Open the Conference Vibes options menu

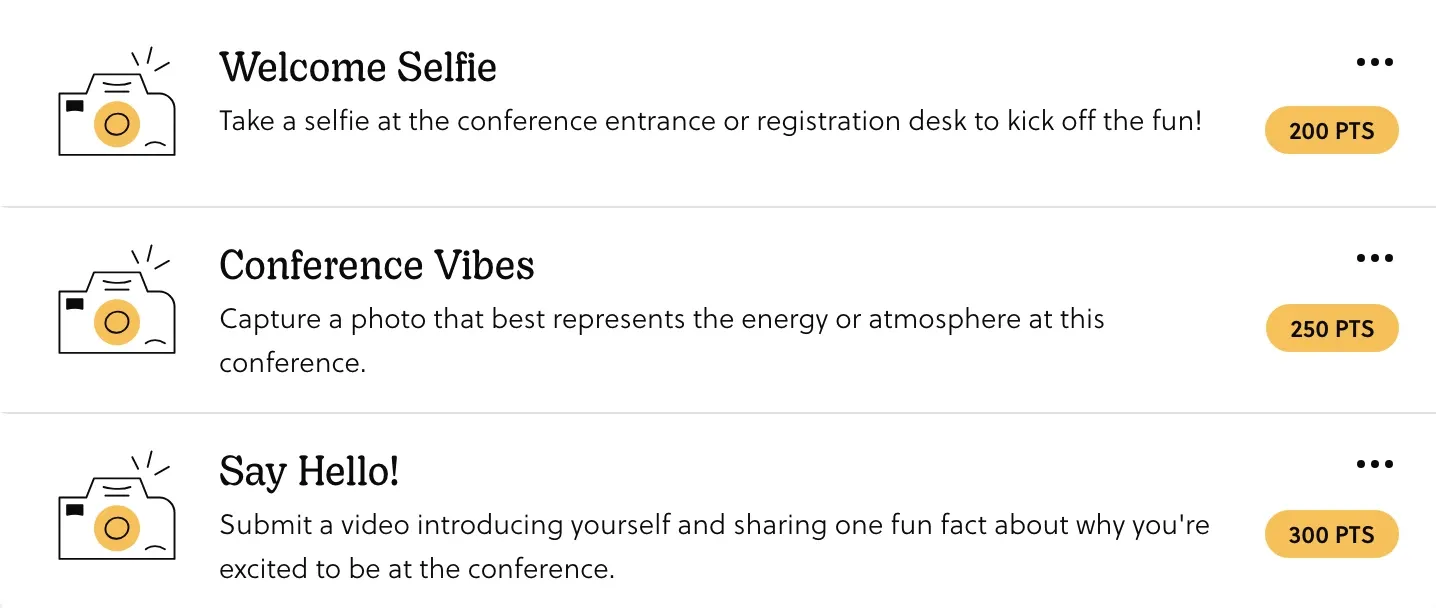pyautogui.click(x=1374, y=257)
